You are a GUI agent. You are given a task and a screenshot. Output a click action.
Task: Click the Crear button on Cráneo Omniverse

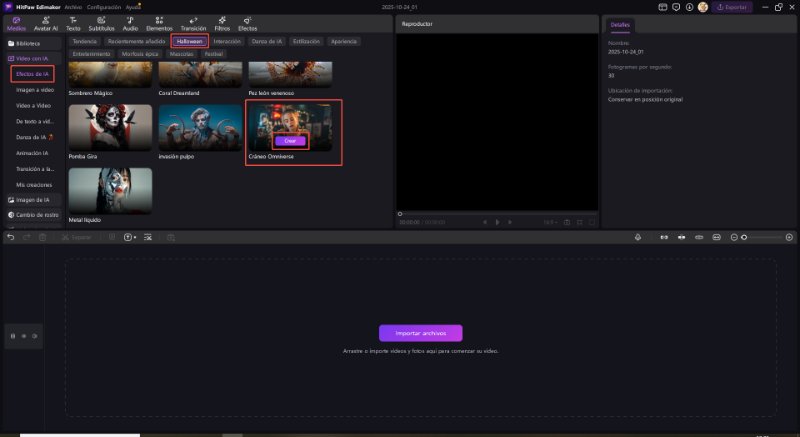[290, 141]
